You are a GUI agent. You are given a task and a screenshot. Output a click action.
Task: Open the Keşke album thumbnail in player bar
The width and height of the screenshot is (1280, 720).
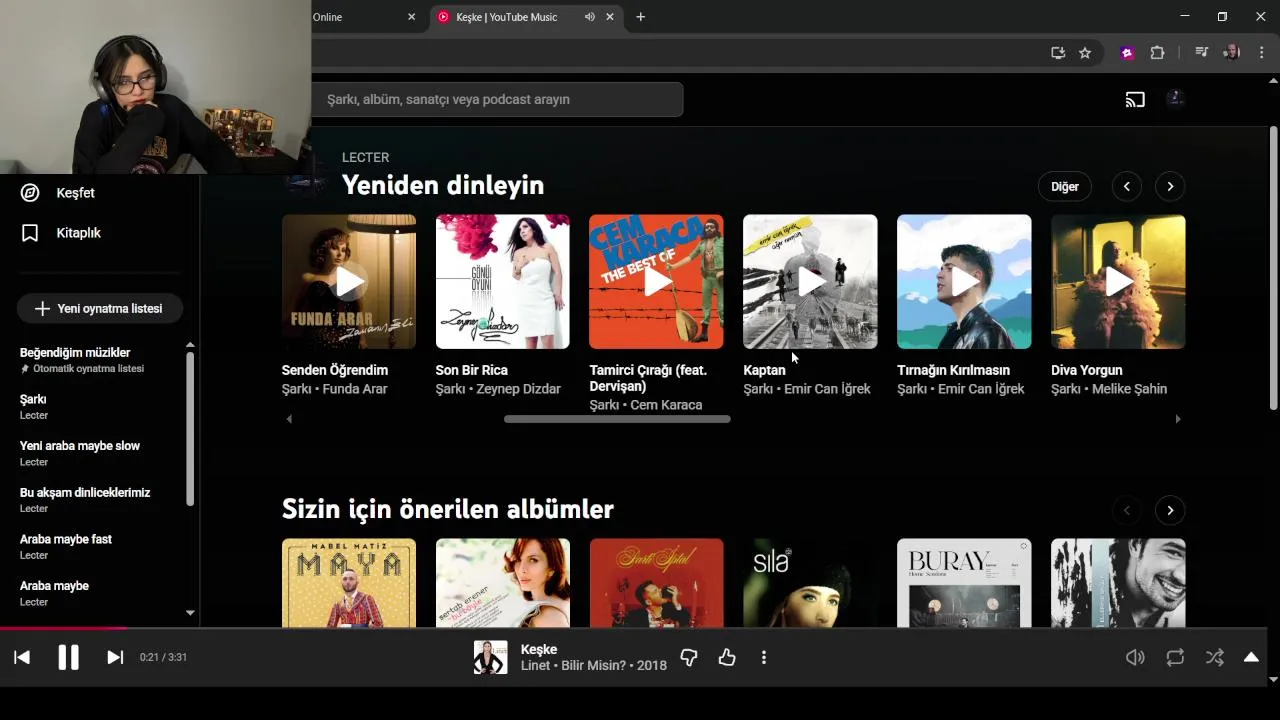tap(490, 657)
